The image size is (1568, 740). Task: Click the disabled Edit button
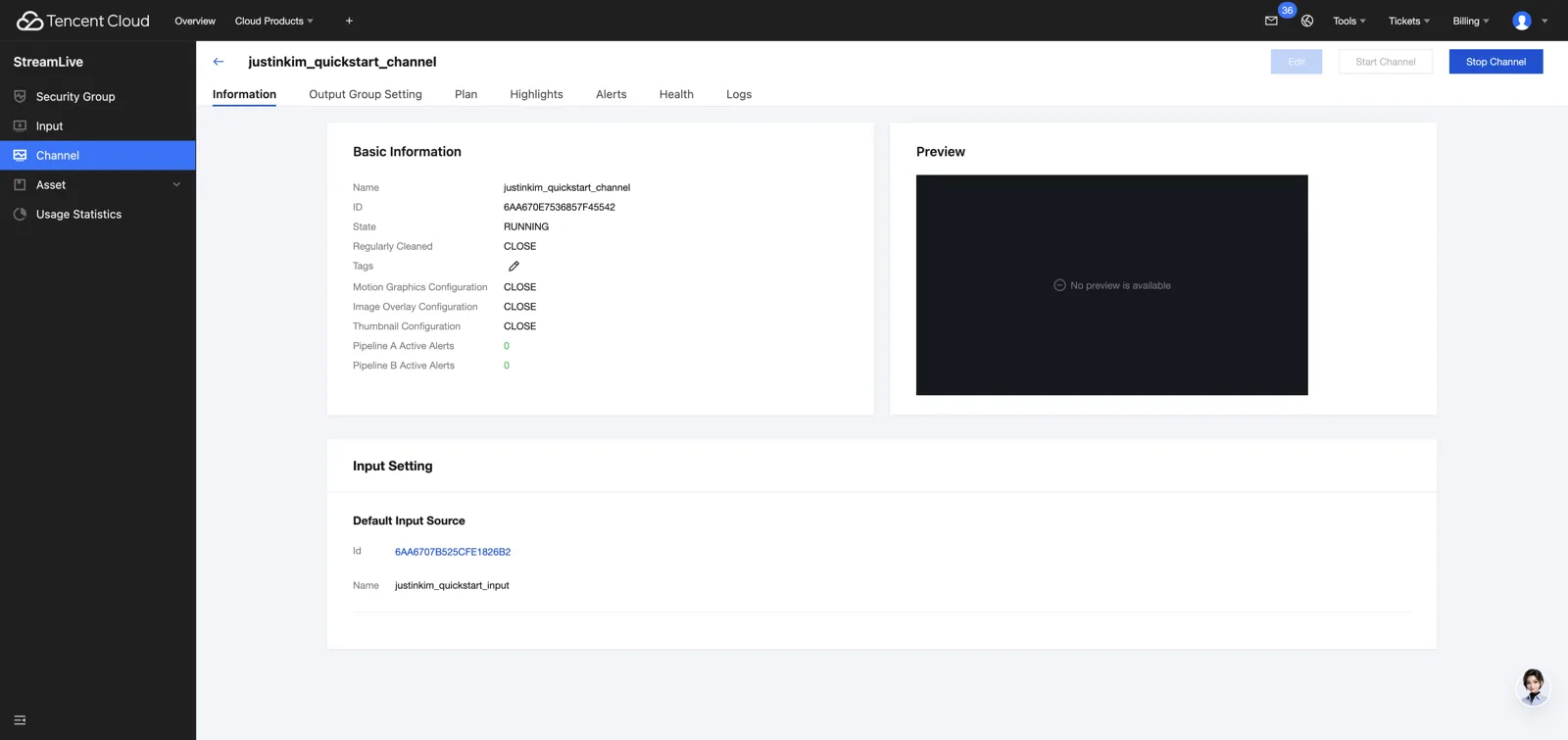point(1297,62)
